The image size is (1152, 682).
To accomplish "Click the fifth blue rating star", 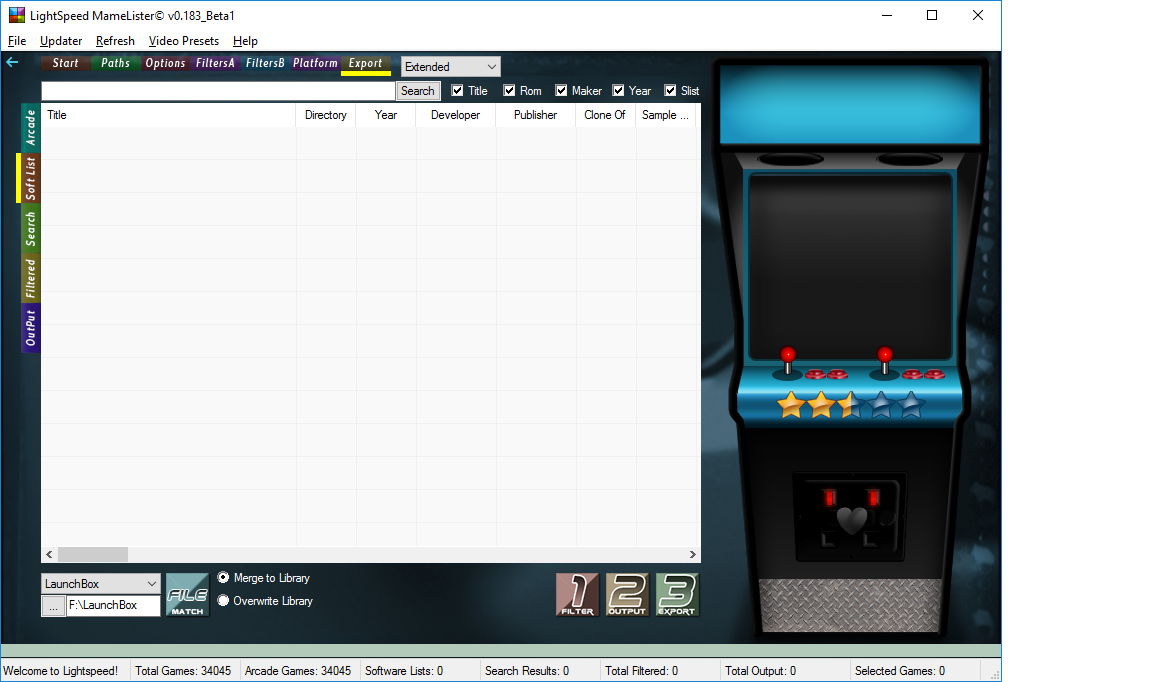I will click(x=910, y=405).
